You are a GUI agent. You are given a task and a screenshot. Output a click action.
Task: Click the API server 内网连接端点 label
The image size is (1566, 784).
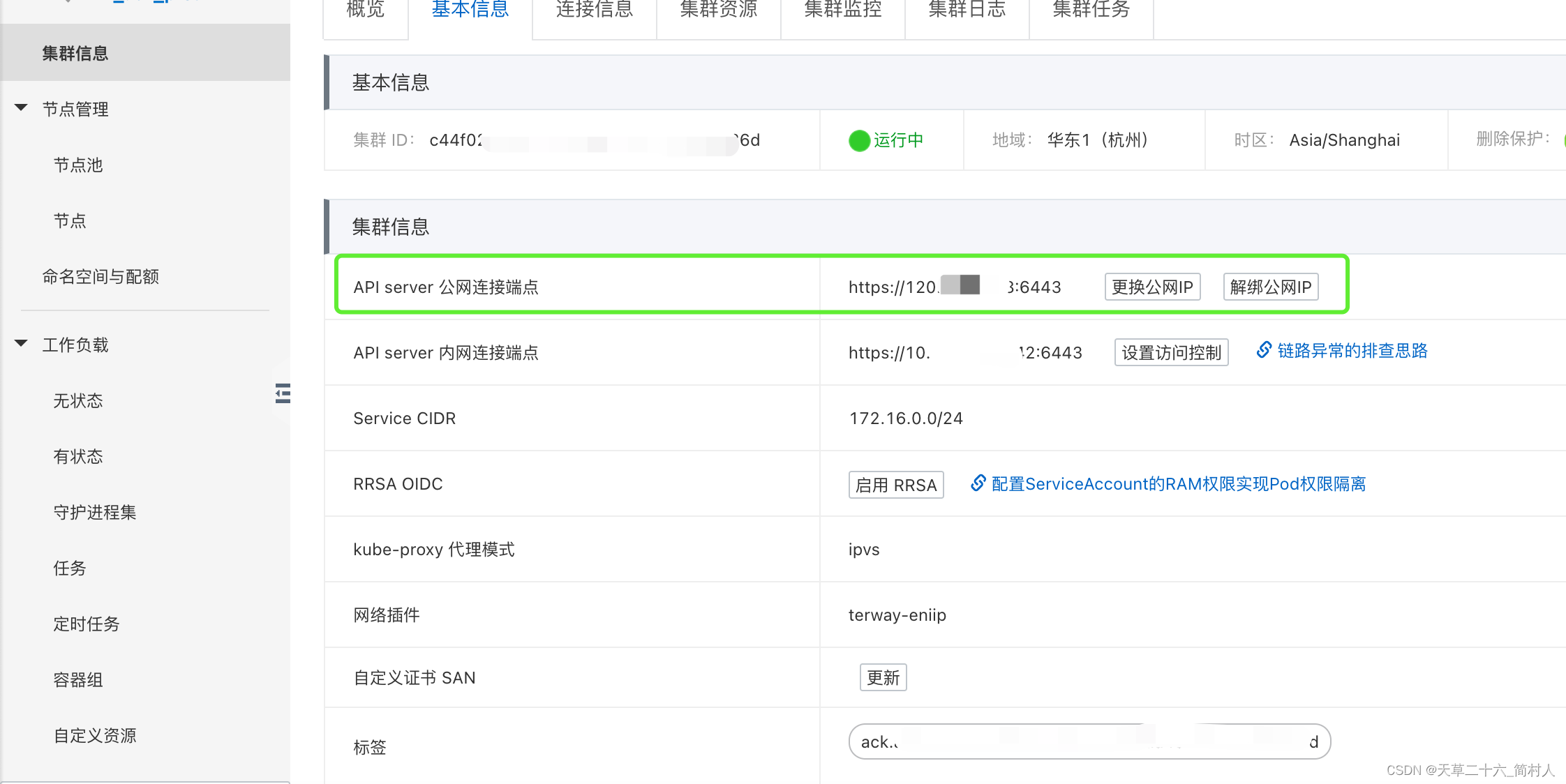coord(446,352)
